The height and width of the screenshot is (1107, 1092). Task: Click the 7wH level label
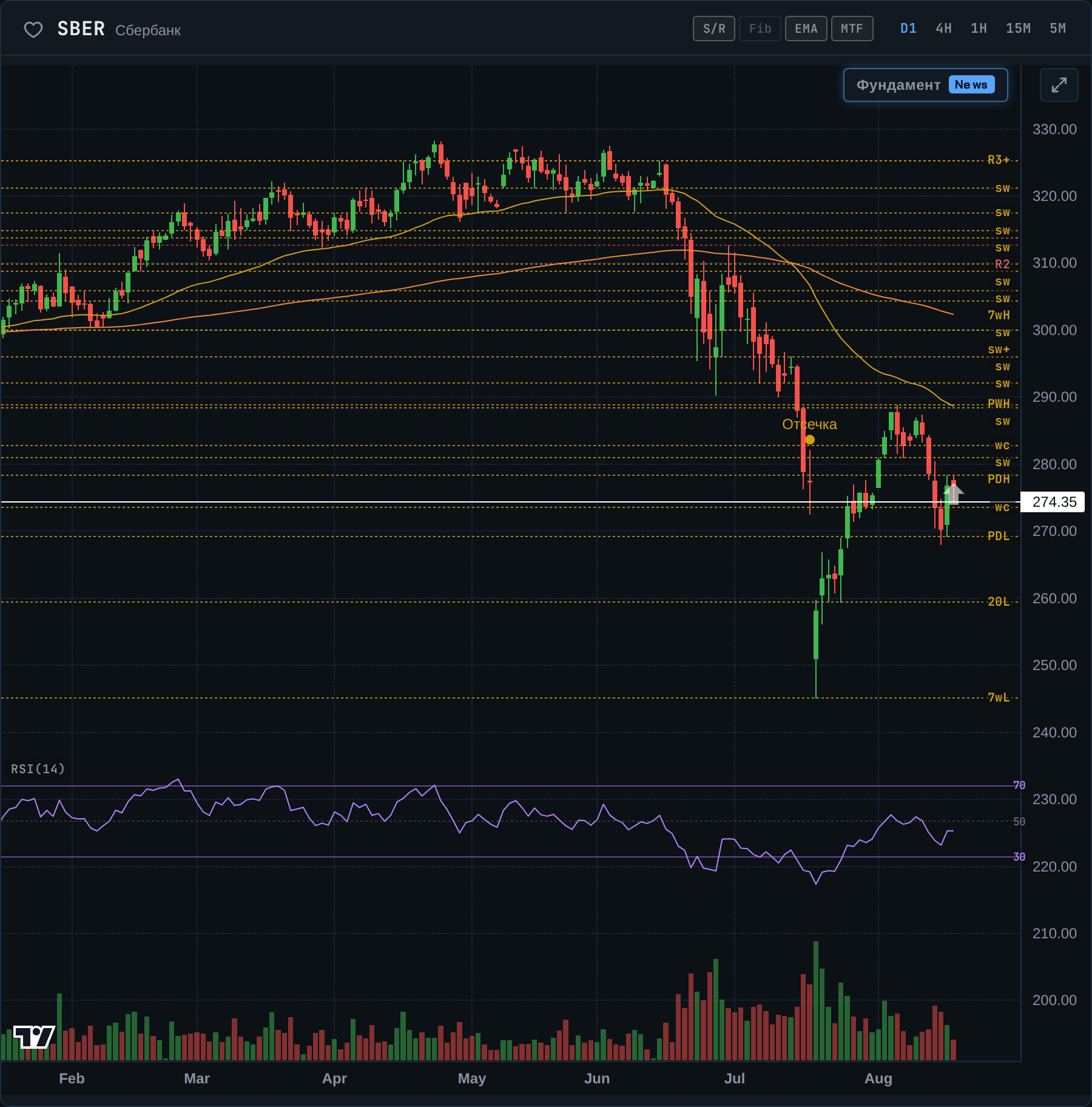[999, 315]
